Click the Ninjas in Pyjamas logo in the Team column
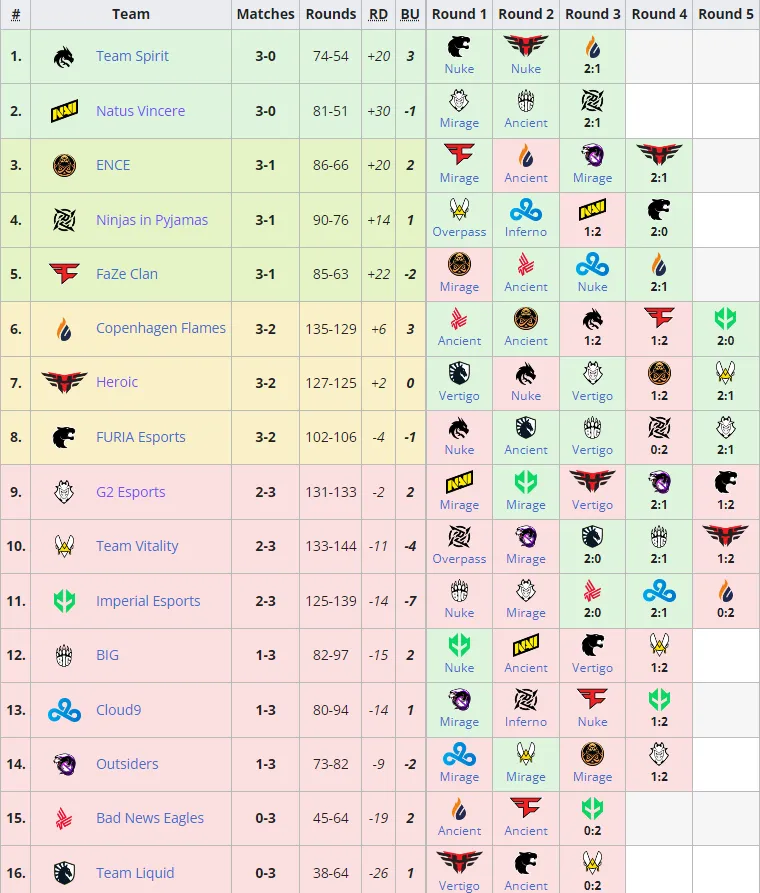 [64, 220]
